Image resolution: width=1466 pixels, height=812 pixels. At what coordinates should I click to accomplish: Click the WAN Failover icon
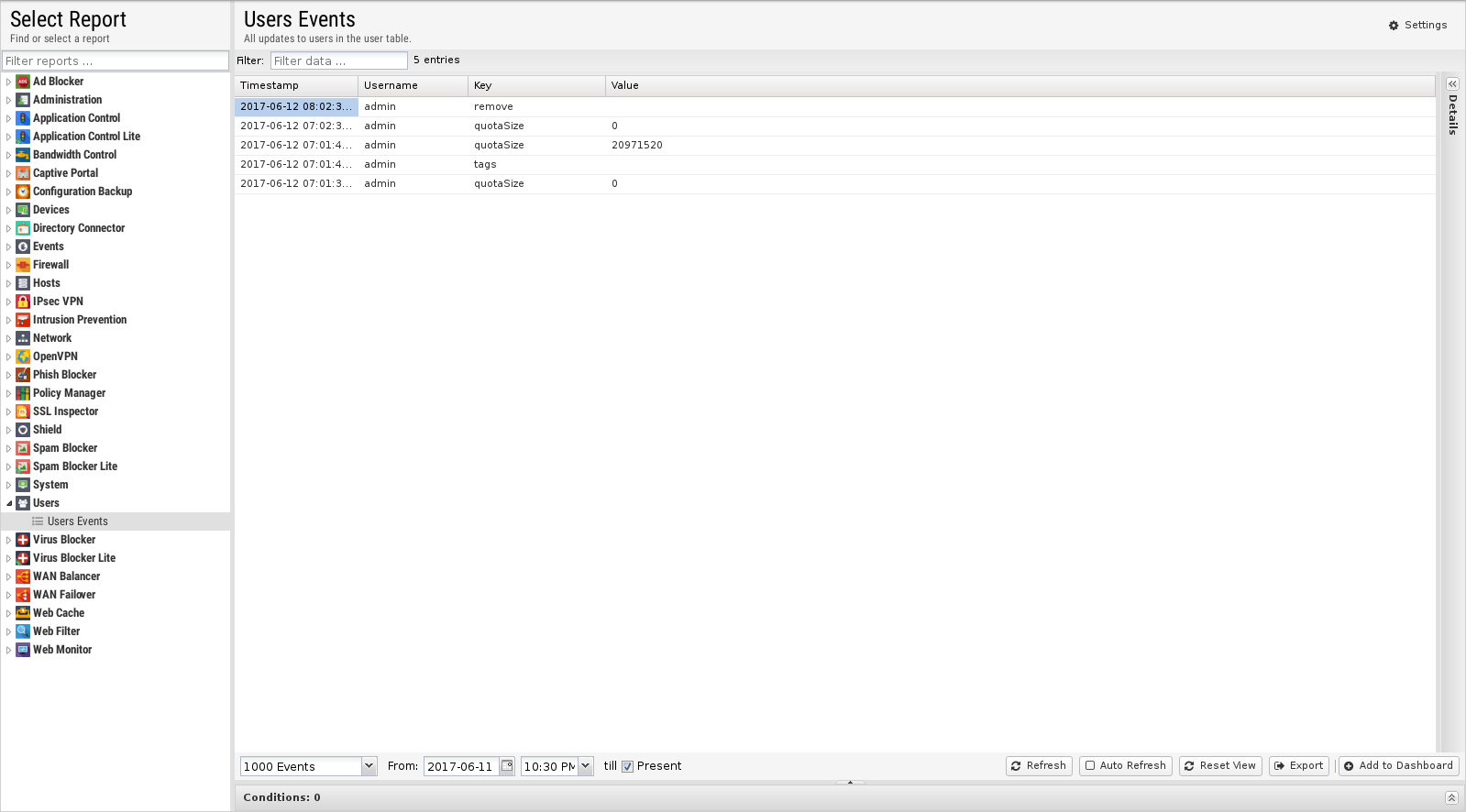tap(23, 595)
